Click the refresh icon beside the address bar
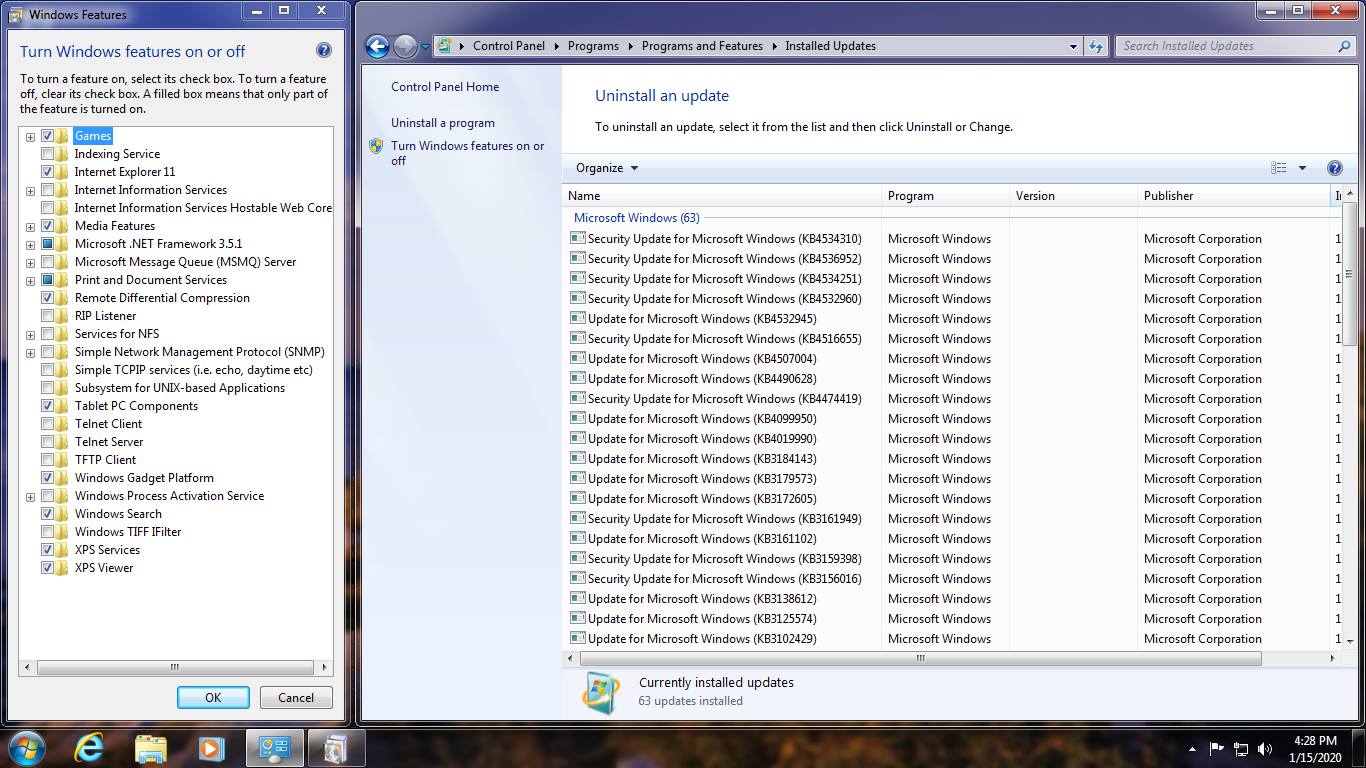Image resolution: width=1366 pixels, height=768 pixels. click(x=1097, y=46)
